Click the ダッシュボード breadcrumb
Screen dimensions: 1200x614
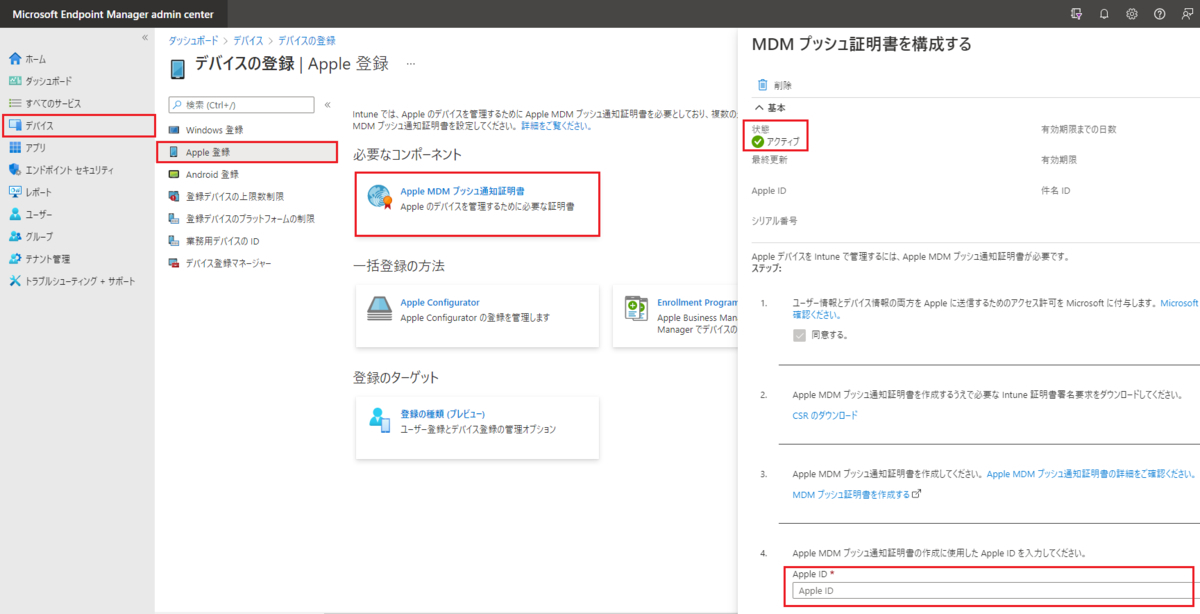[x=194, y=40]
